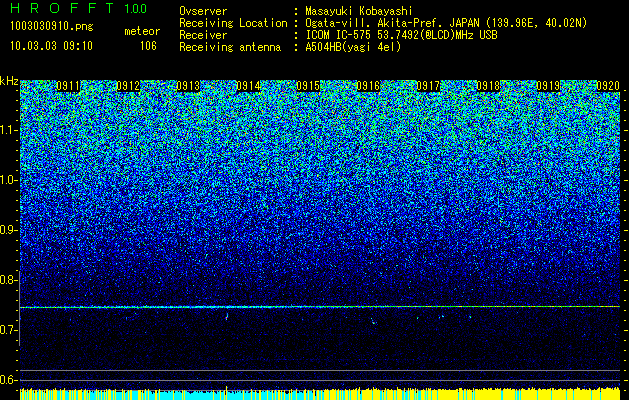Viewport: 629px width, 400px height.
Task: Click the 0.8 frequency axis label
Action: point(9,280)
